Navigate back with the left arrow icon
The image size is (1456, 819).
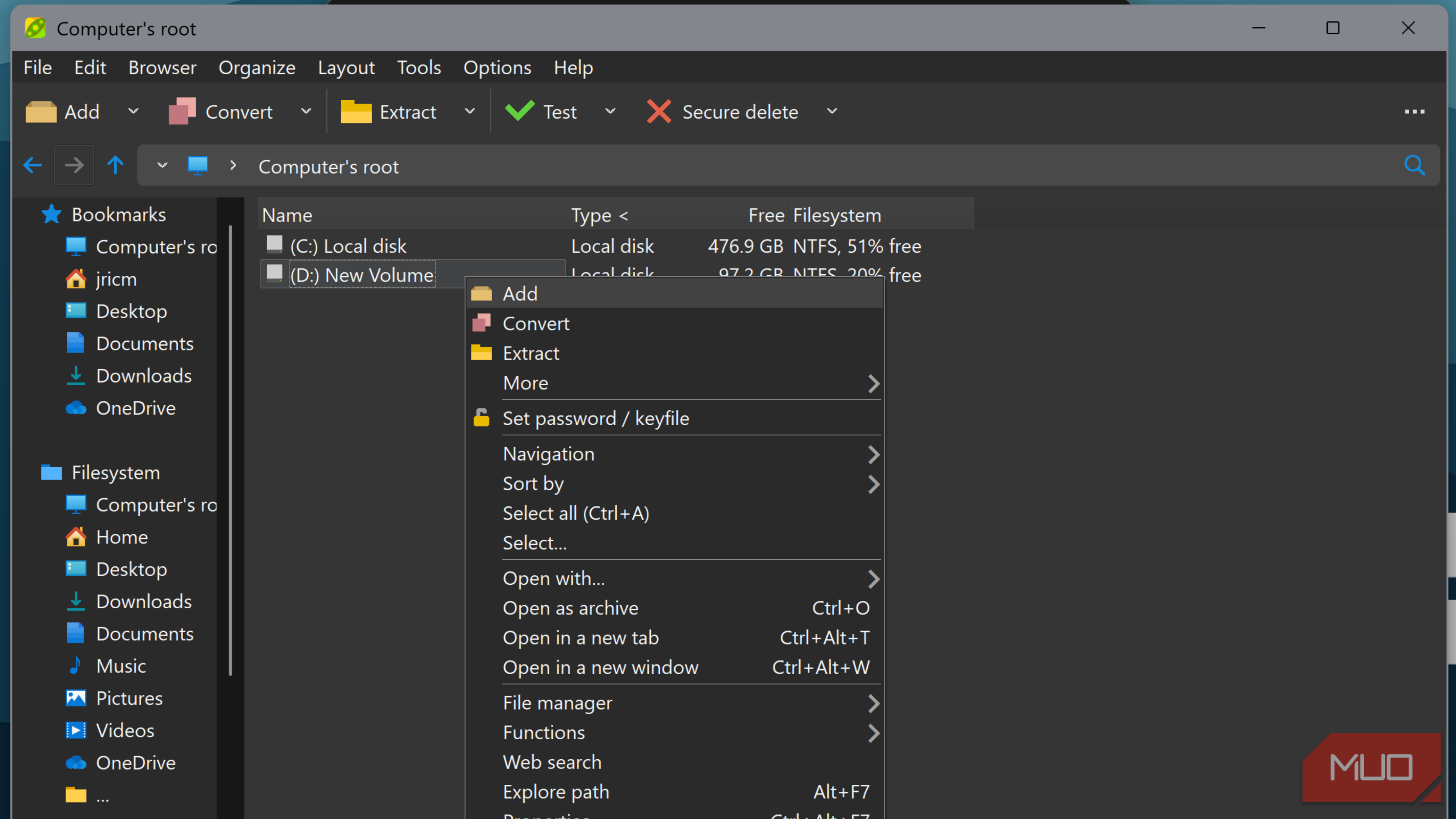point(33,166)
